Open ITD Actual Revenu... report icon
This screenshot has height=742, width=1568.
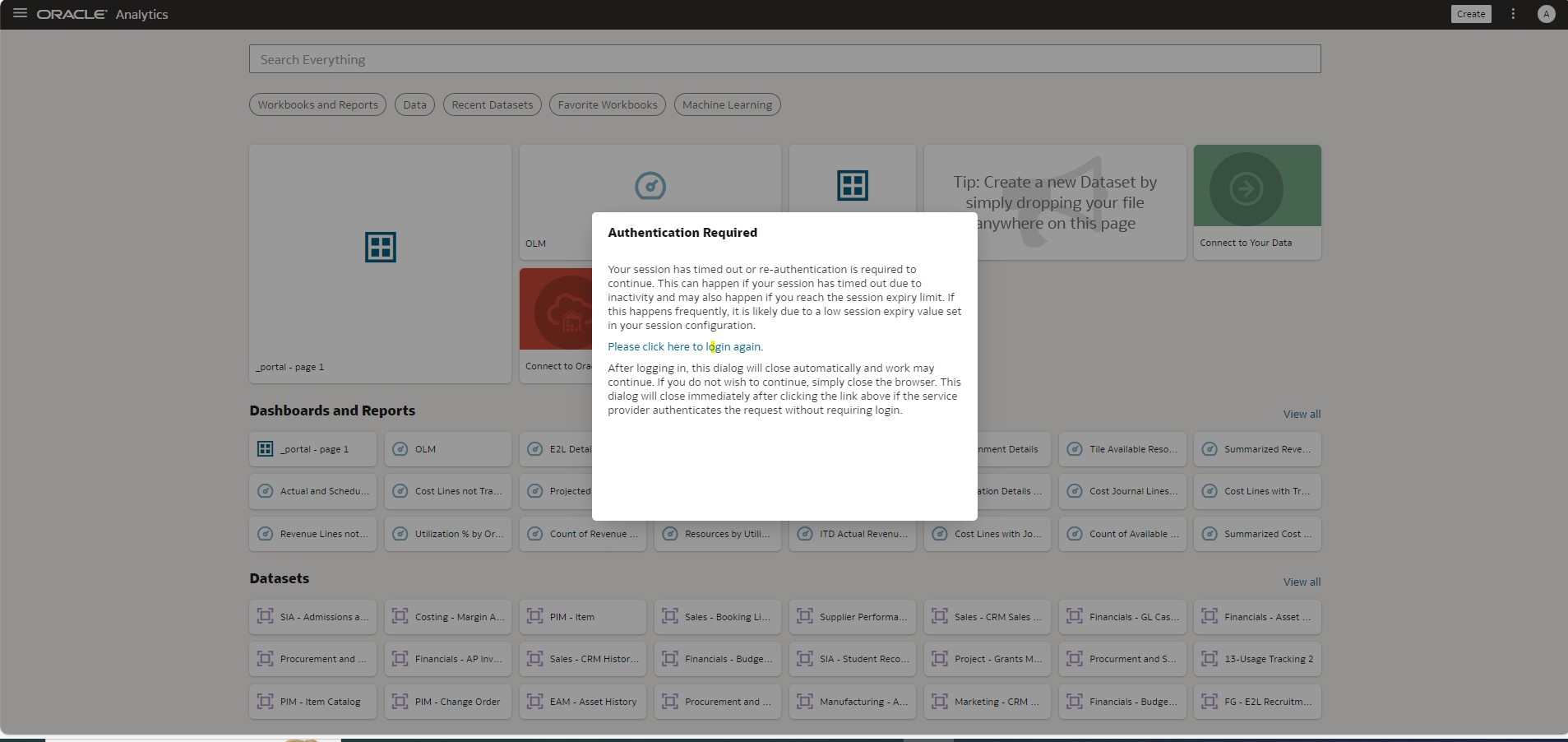(804, 534)
